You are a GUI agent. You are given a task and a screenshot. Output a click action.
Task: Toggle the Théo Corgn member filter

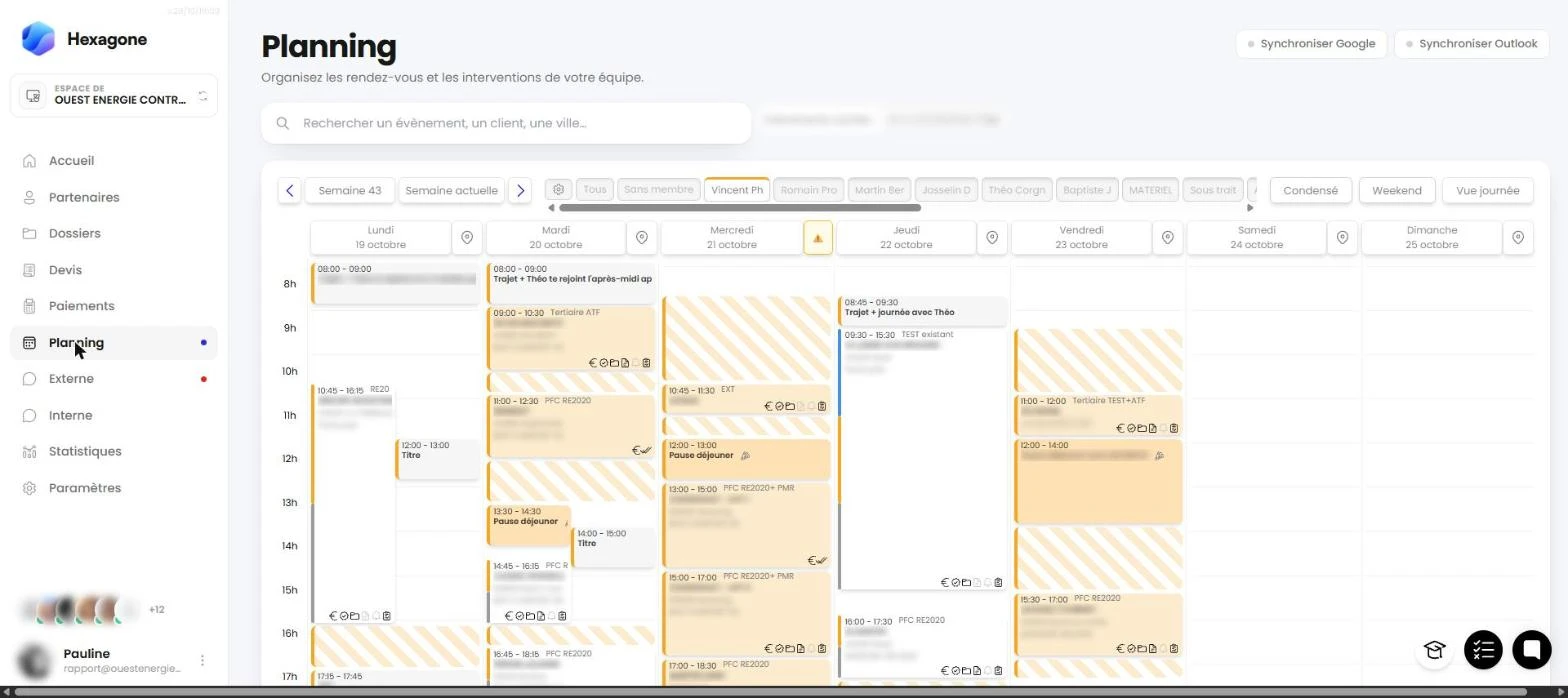(1016, 190)
